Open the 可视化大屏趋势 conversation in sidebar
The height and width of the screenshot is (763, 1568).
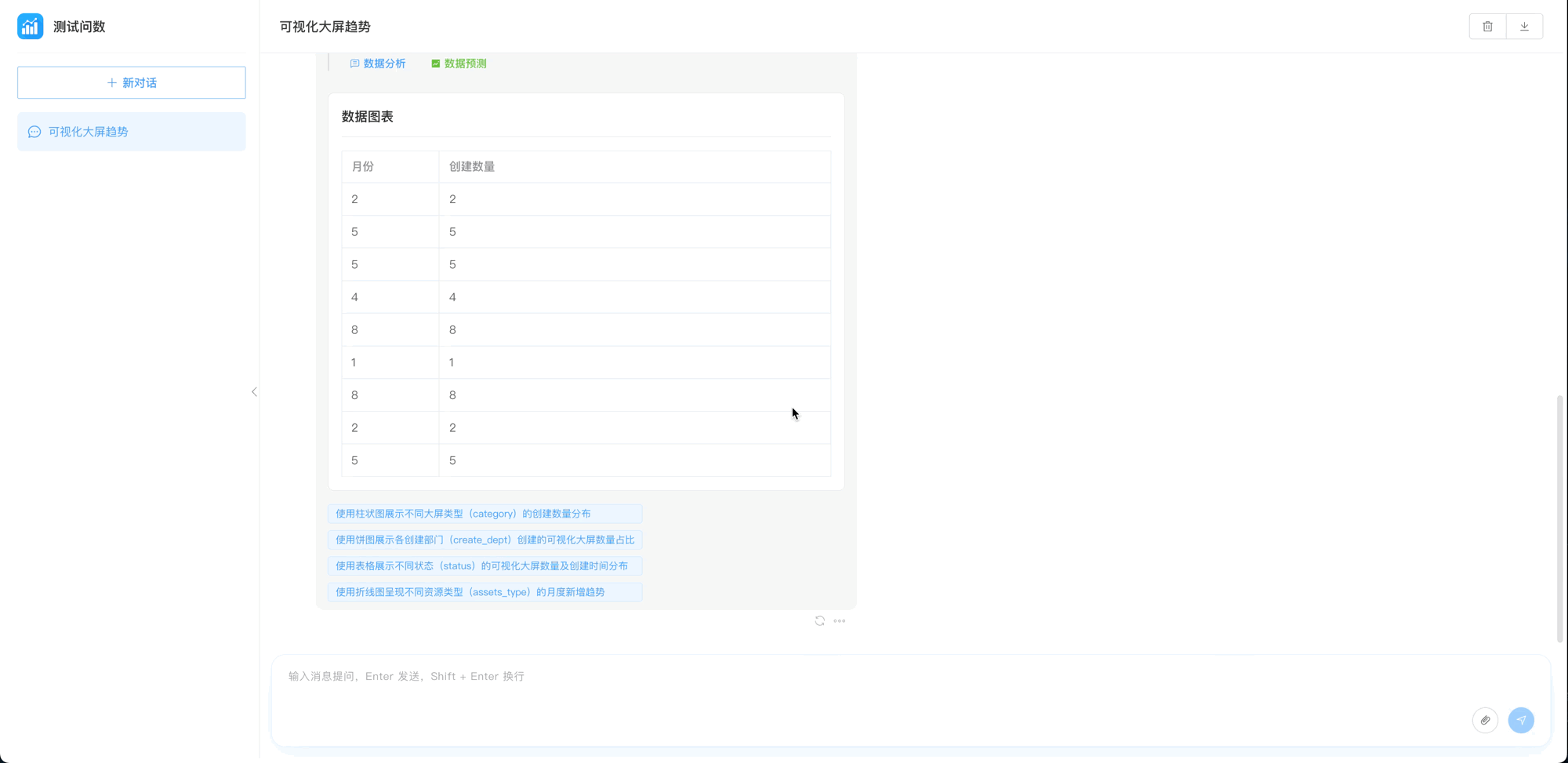pos(131,132)
